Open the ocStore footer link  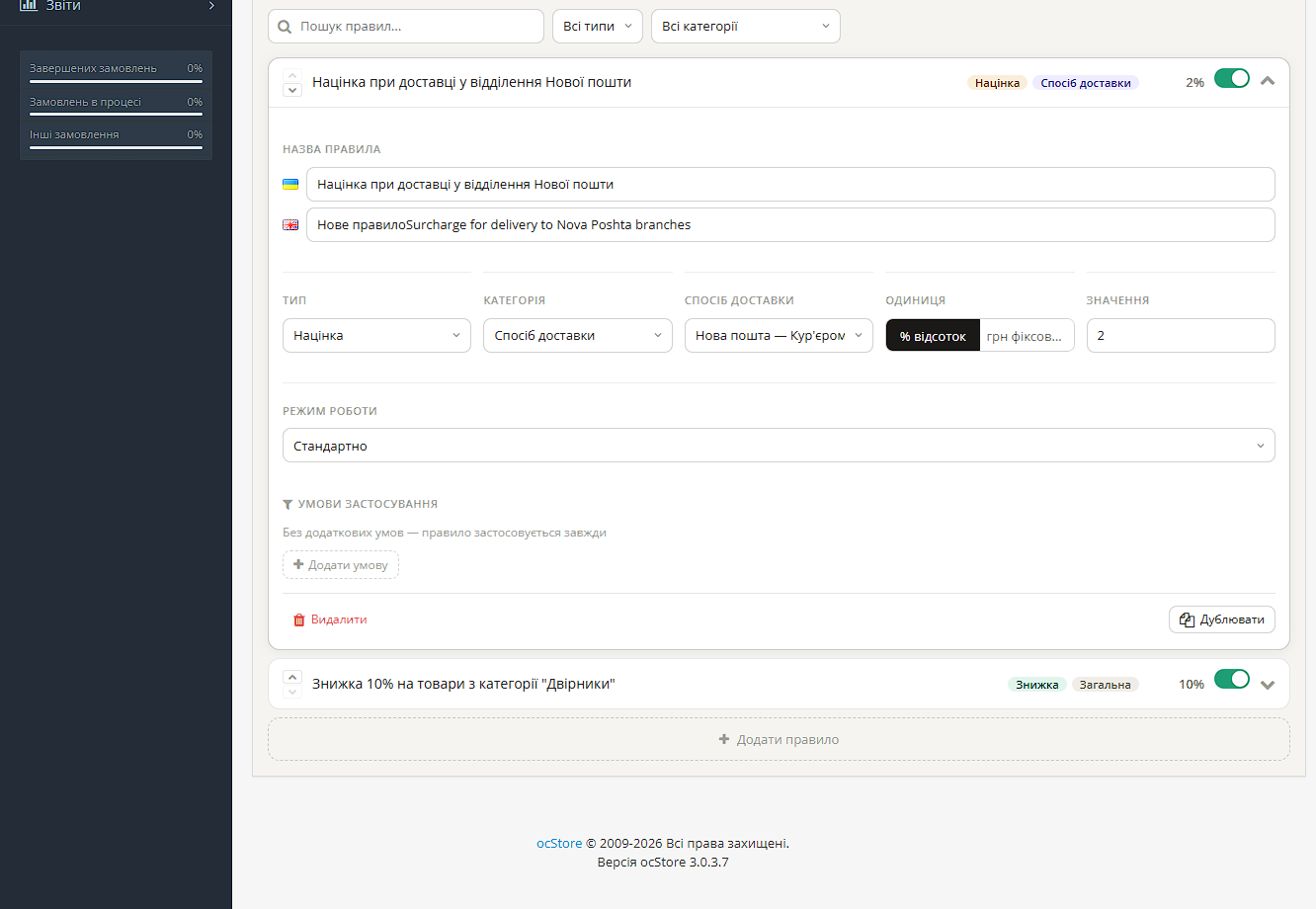click(x=559, y=843)
